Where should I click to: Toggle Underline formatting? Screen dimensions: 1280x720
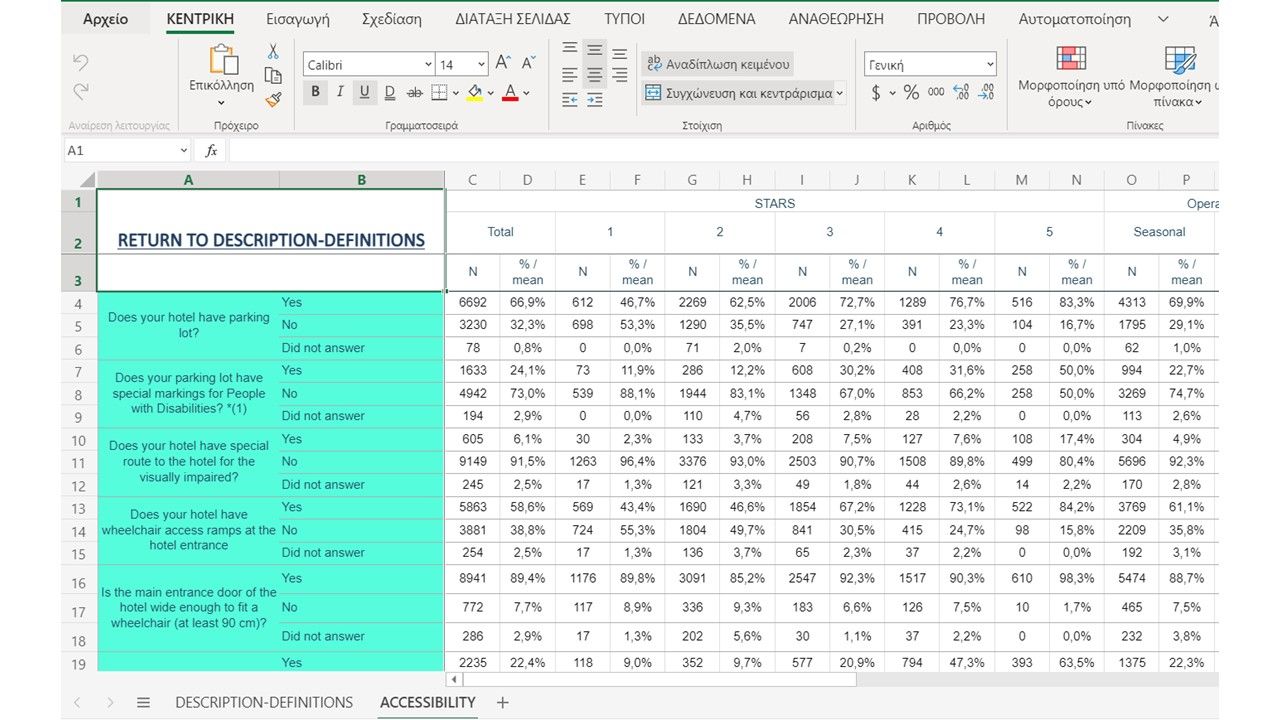pos(365,93)
